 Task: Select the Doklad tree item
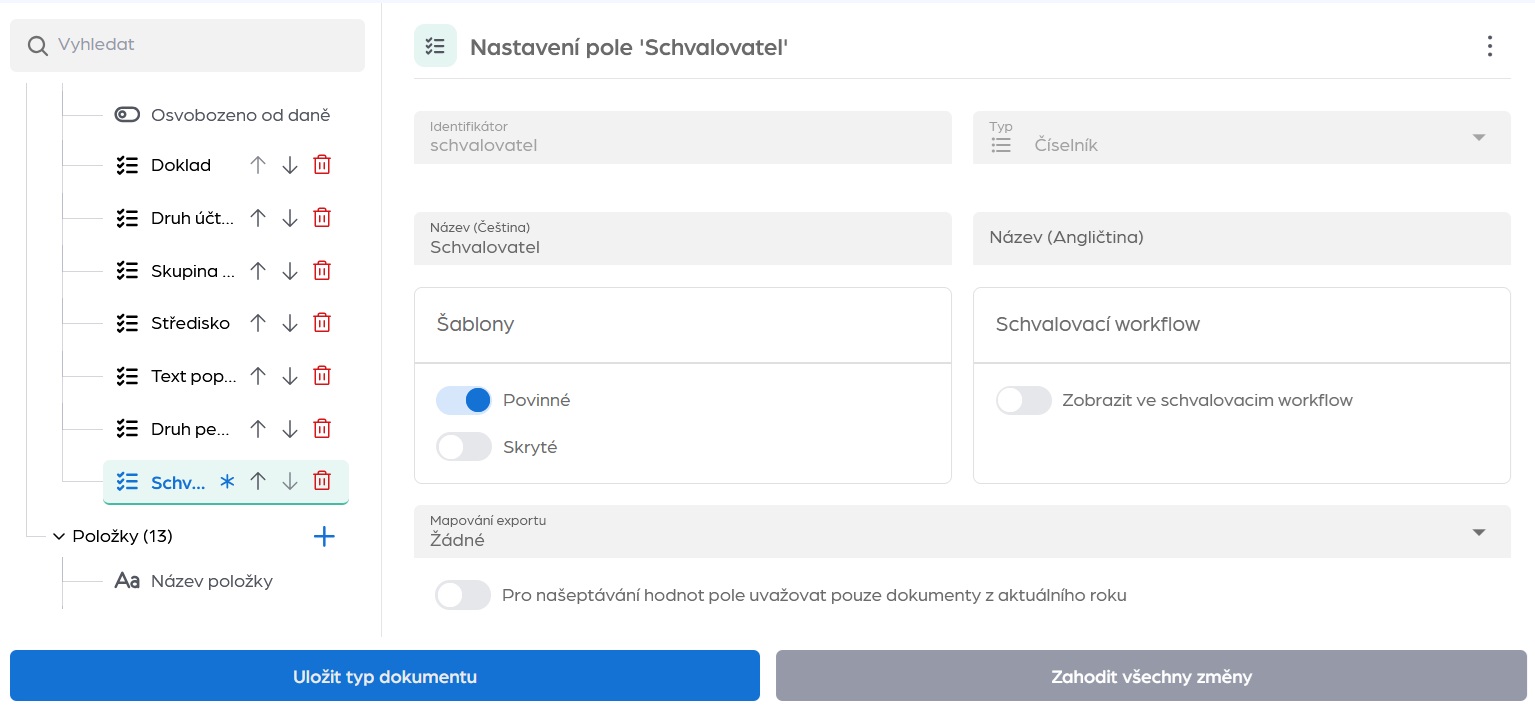181,165
